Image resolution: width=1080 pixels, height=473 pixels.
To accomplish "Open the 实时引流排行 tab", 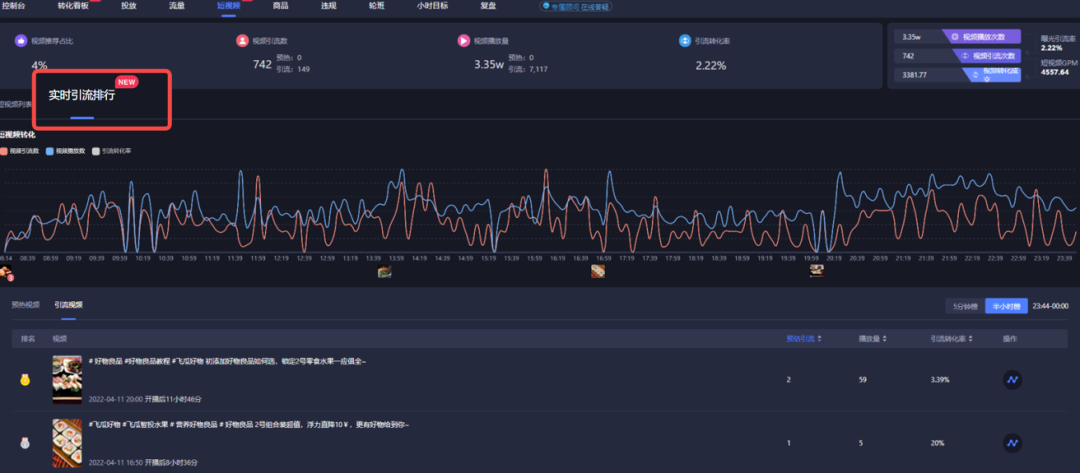I will tap(81, 96).
